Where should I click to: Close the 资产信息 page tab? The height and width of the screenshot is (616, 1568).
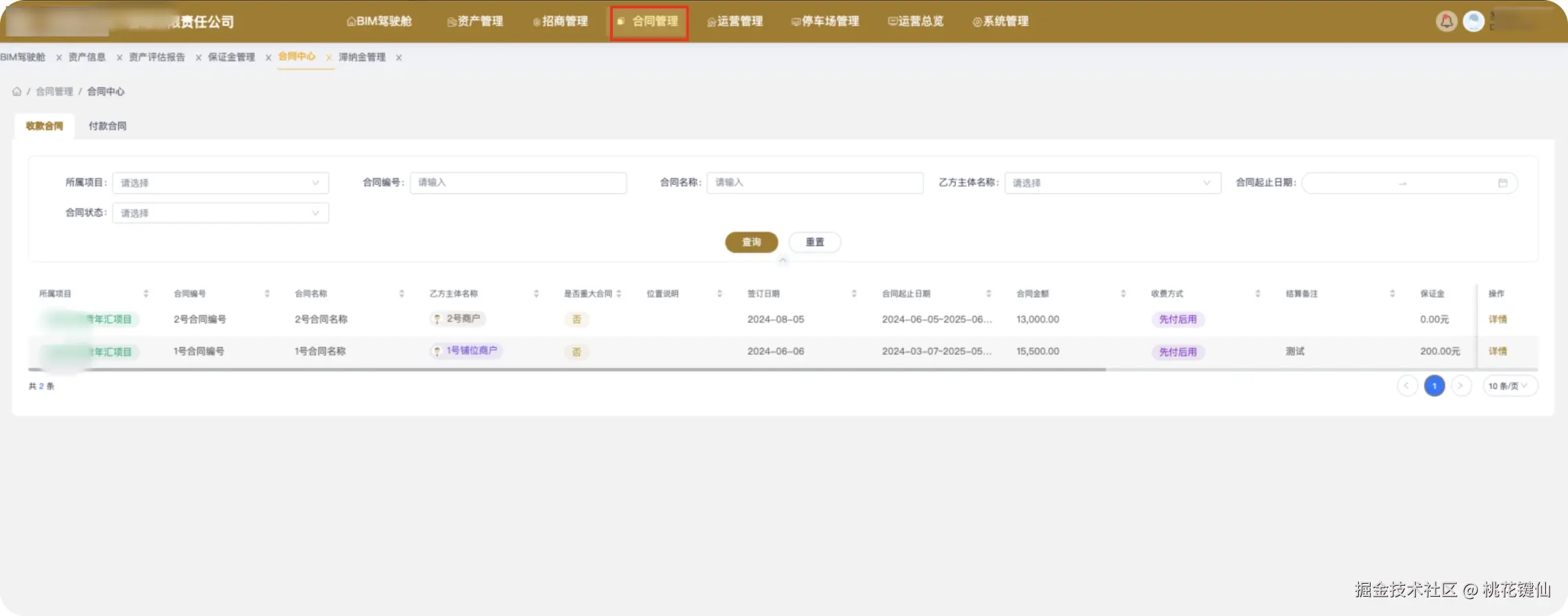(120, 58)
